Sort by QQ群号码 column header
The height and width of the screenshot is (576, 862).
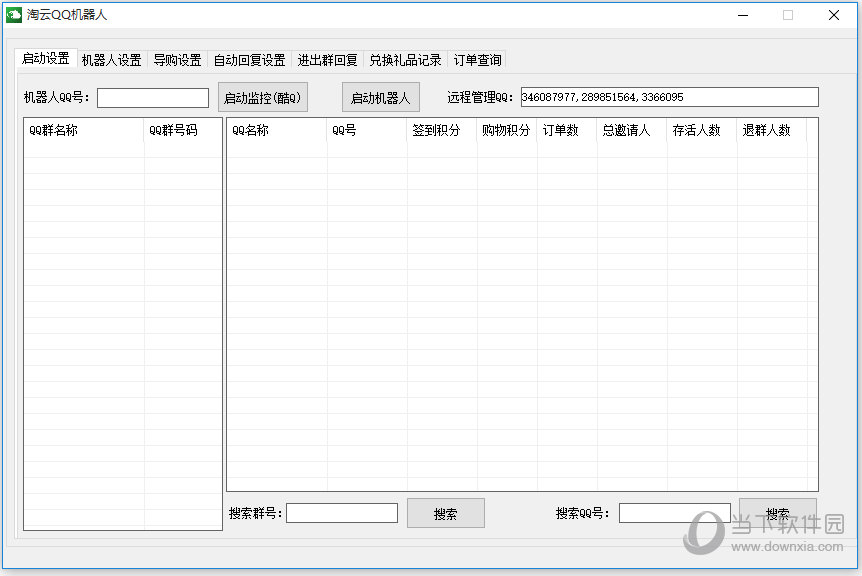[x=183, y=130]
